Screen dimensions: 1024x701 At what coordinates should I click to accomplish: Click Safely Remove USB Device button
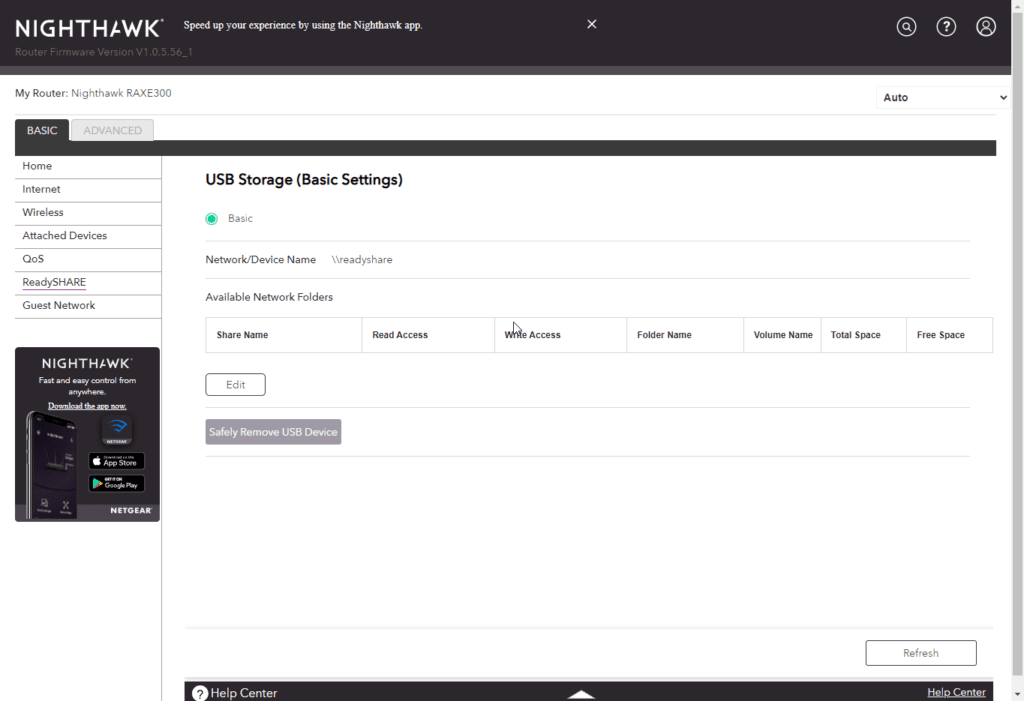tap(273, 432)
